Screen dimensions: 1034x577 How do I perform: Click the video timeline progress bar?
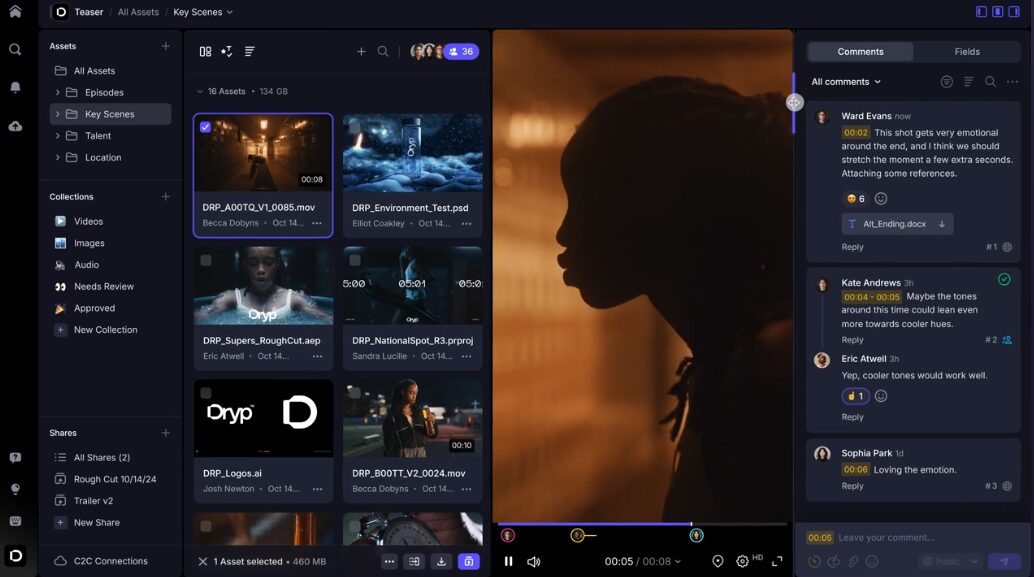(x=640, y=523)
